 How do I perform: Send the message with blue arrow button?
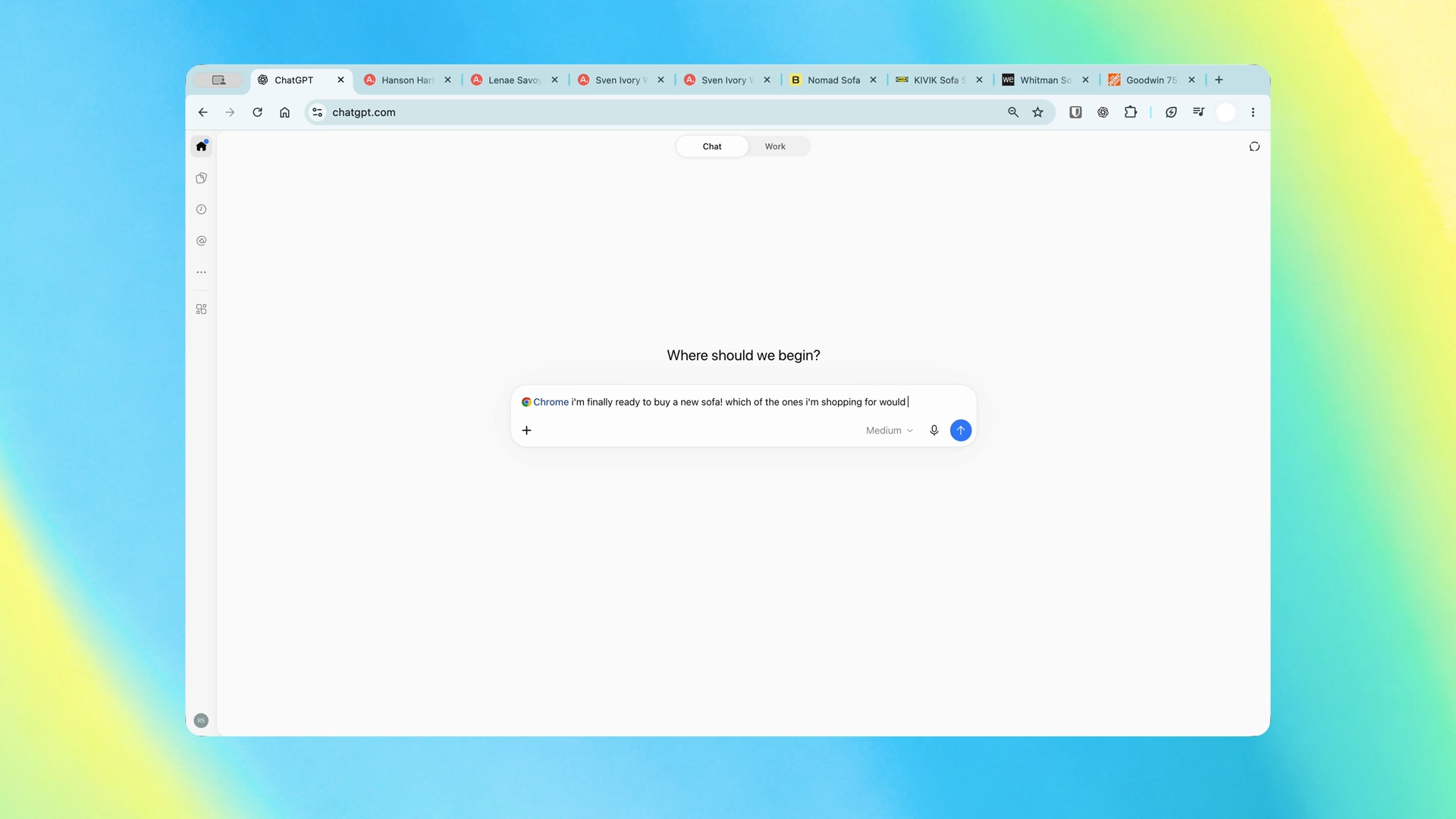(960, 430)
